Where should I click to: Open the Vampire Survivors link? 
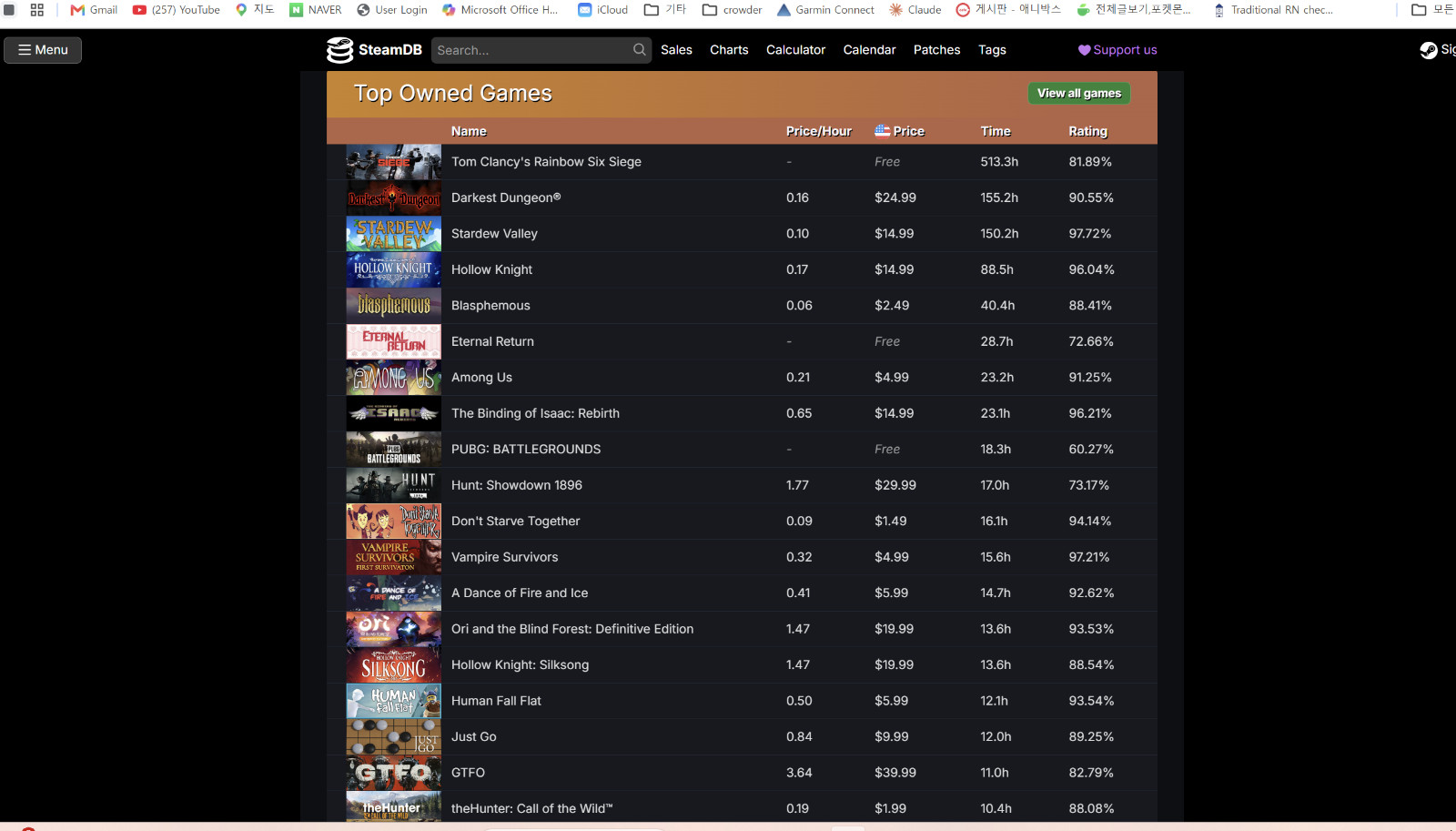tap(504, 557)
